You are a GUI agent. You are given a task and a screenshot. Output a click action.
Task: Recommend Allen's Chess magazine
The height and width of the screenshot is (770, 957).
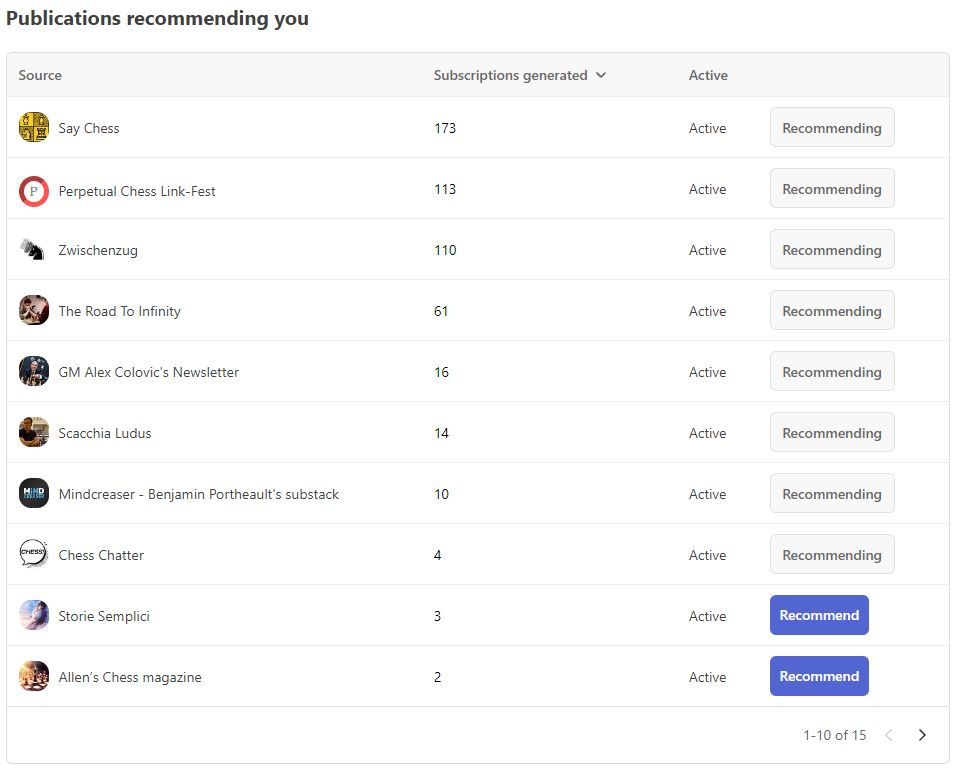coord(819,676)
